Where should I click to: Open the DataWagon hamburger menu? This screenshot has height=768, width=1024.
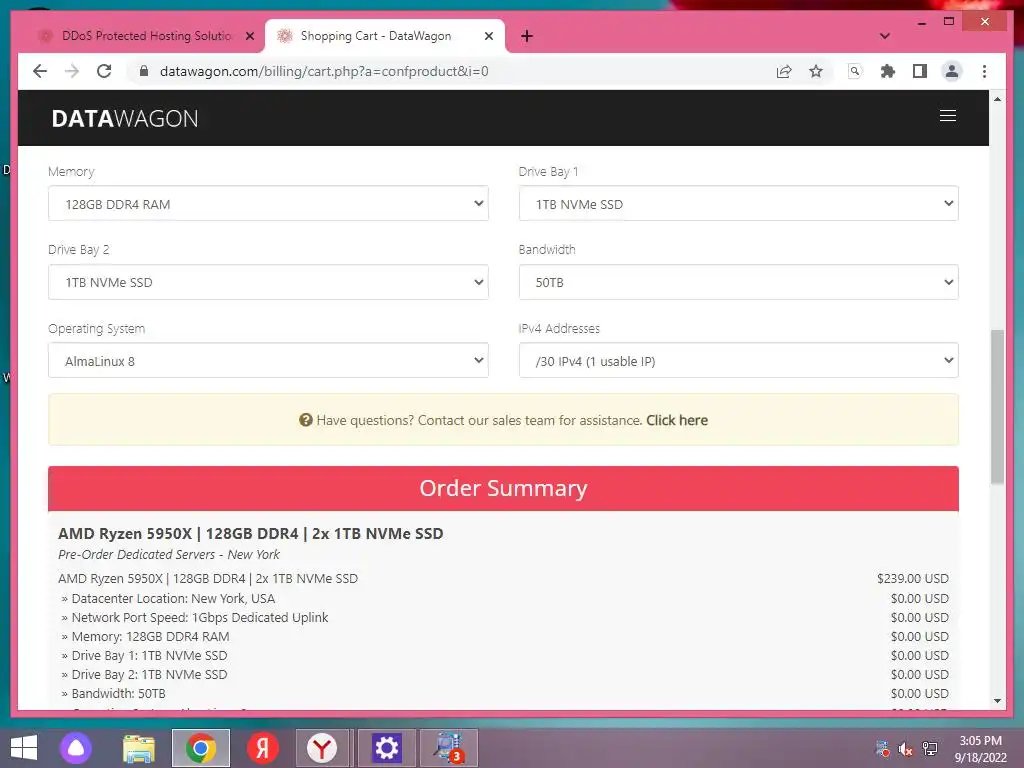click(x=948, y=116)
